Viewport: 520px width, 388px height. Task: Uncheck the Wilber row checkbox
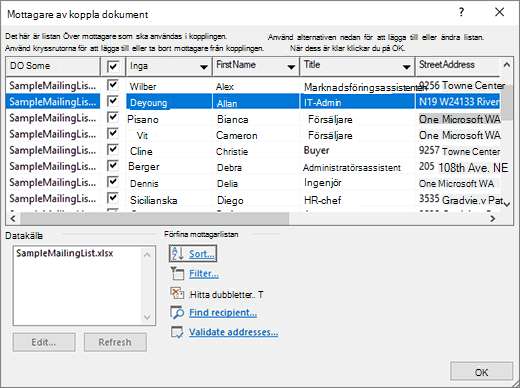pyautogui.click(x=113, y=85)
